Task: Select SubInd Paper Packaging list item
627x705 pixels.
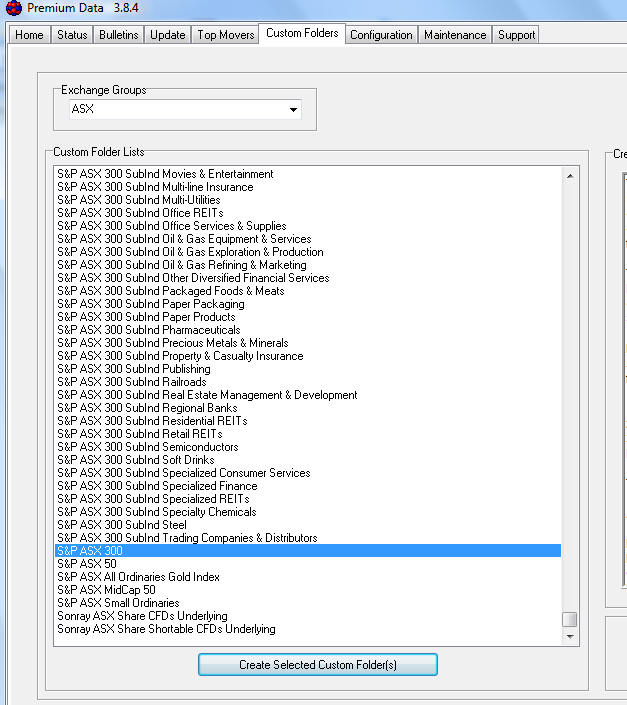Action: (x=308, y=304)
